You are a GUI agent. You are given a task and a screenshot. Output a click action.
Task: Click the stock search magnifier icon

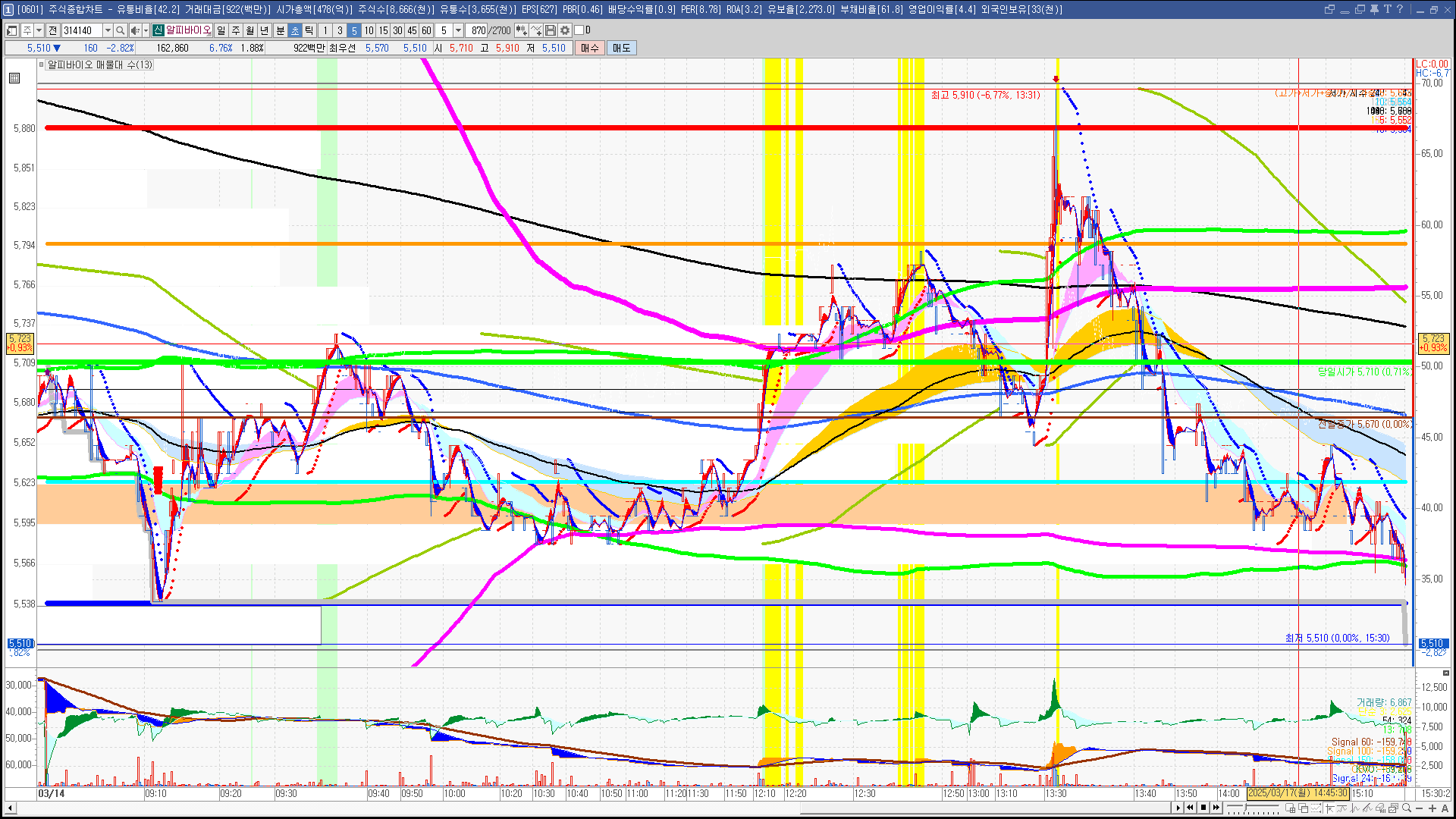121,30
